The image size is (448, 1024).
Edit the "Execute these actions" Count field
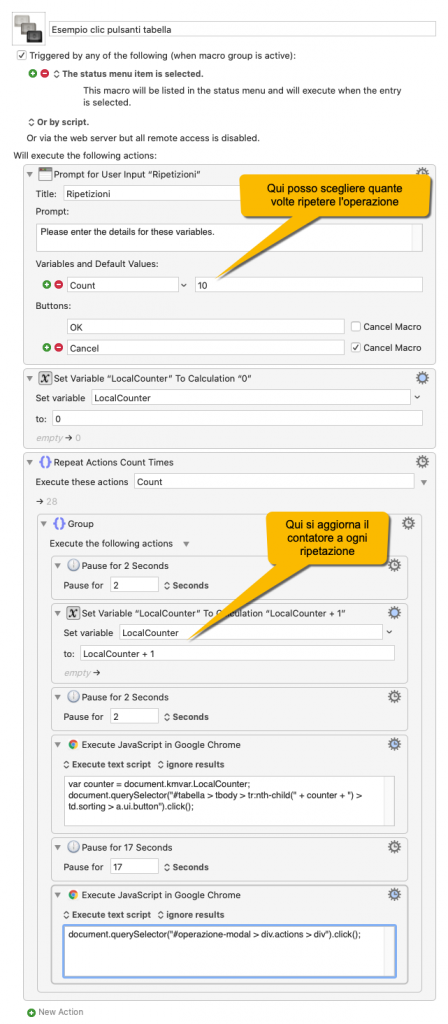coord(274,481)
